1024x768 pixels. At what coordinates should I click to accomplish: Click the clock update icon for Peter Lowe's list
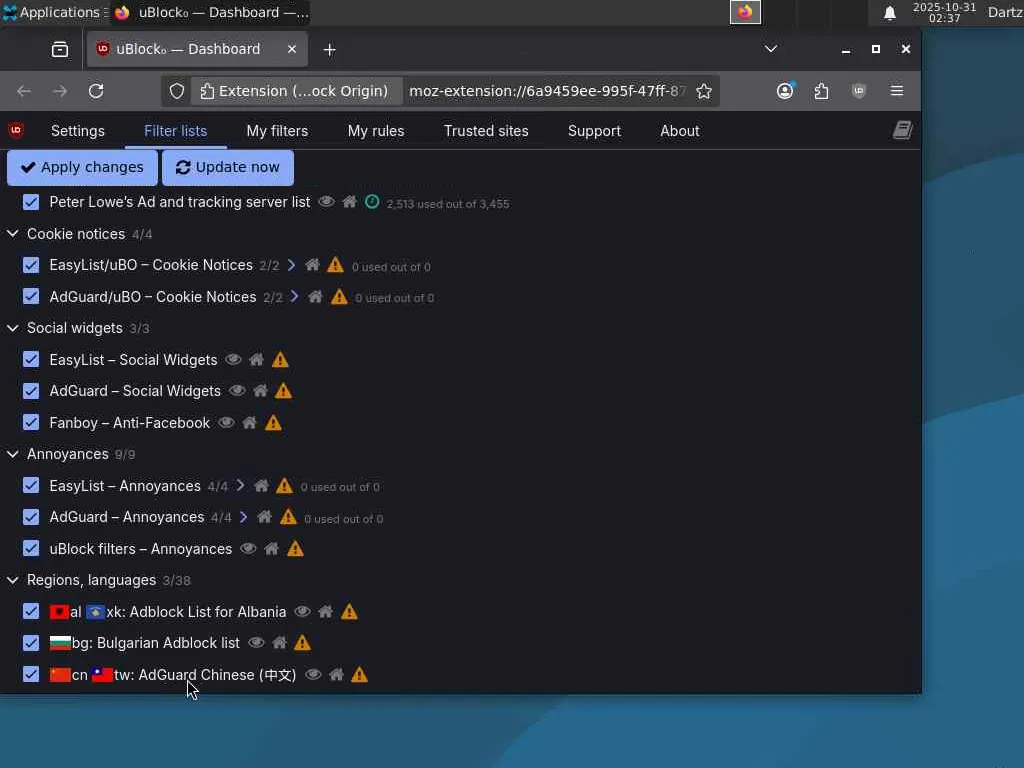(x=372, y=202)
